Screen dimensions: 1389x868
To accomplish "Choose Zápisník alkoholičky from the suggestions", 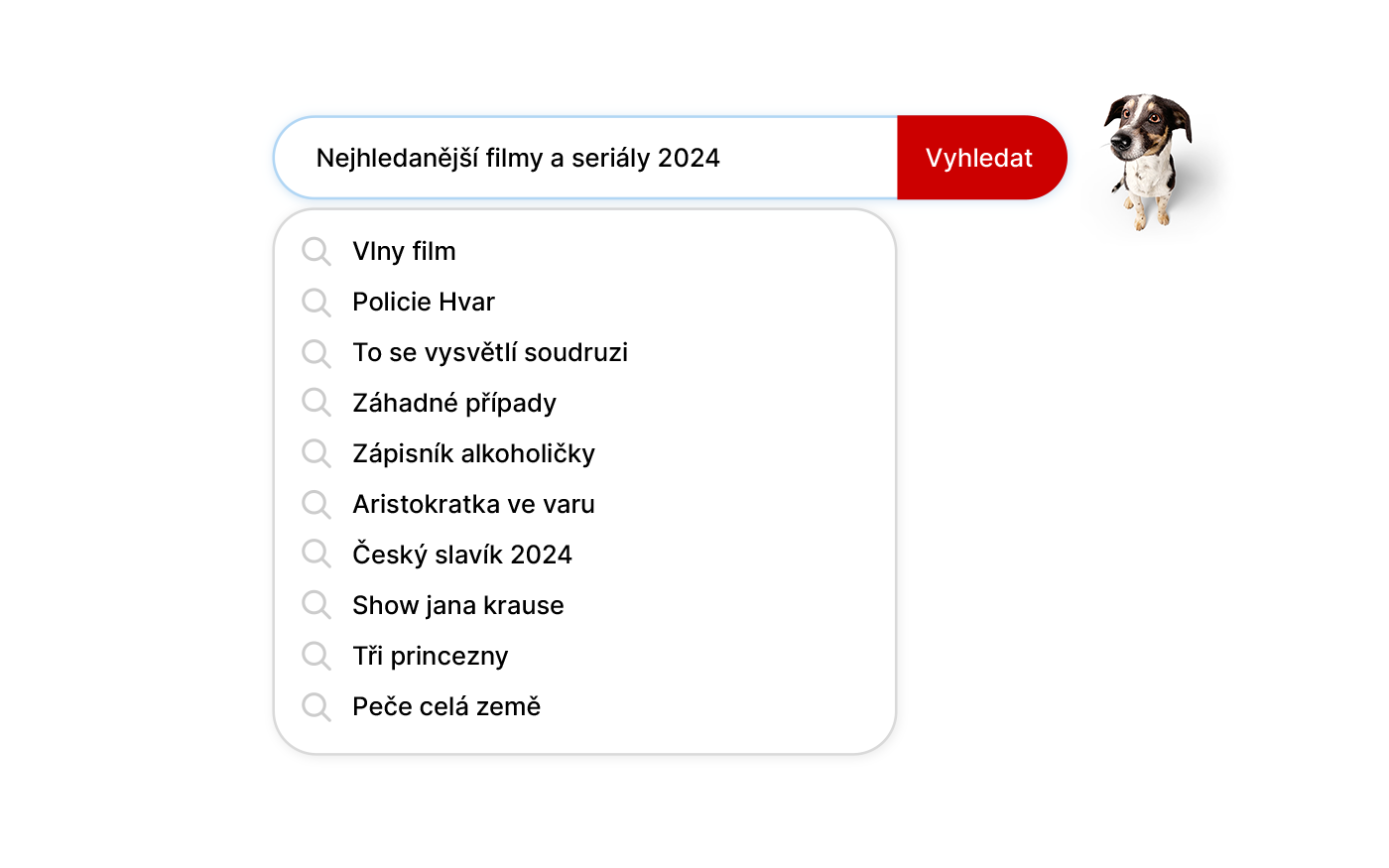I will (x=473, y=454).
